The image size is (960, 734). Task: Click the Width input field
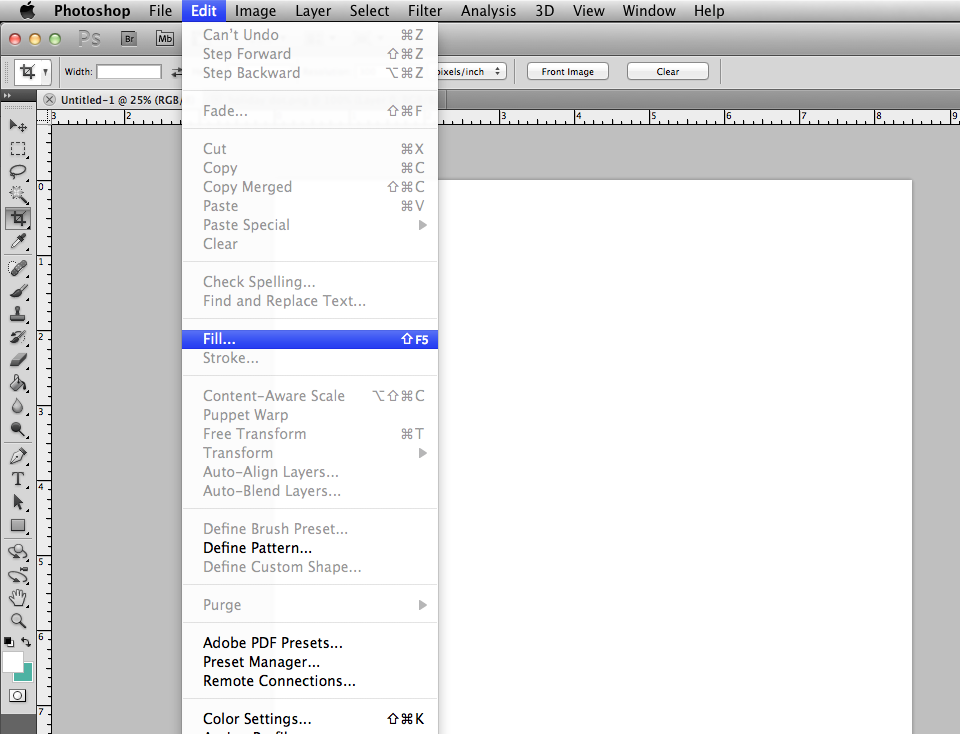point(129,72)
